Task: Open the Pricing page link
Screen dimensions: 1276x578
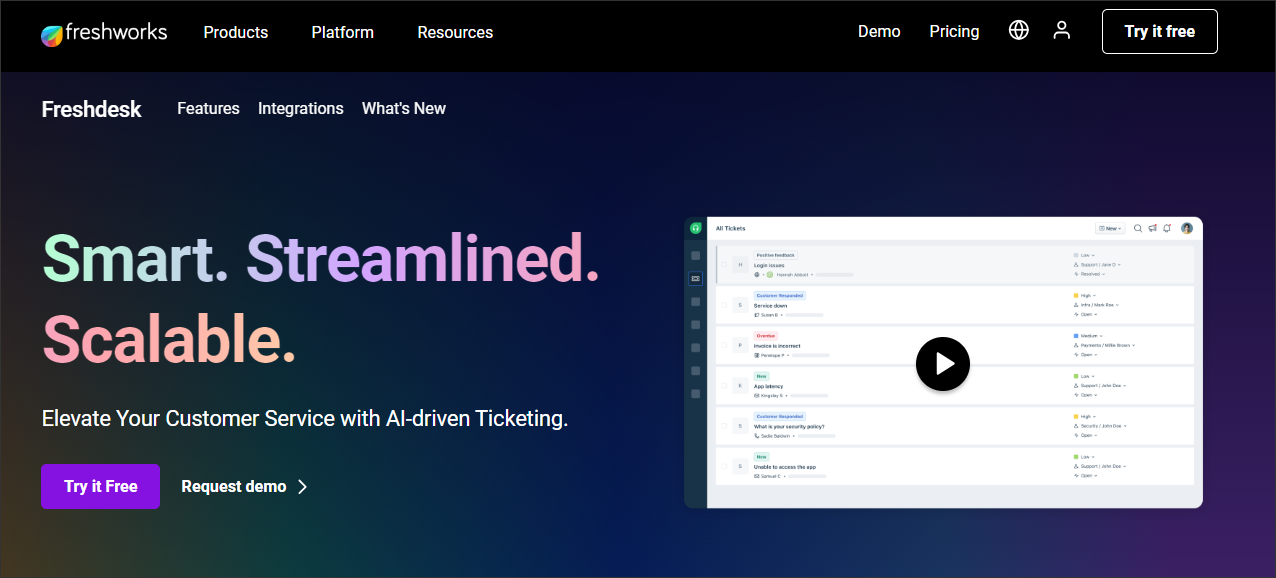Action: (x=955, y=31)
